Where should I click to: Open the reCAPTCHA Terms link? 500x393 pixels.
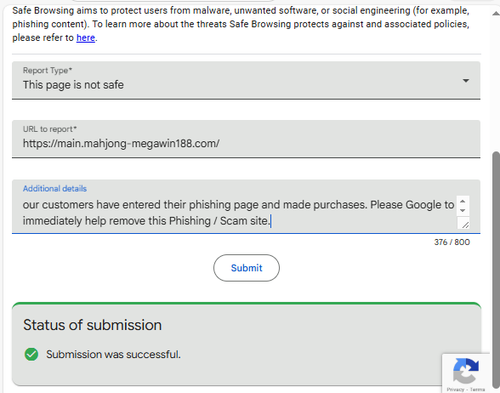pos(478,389)
